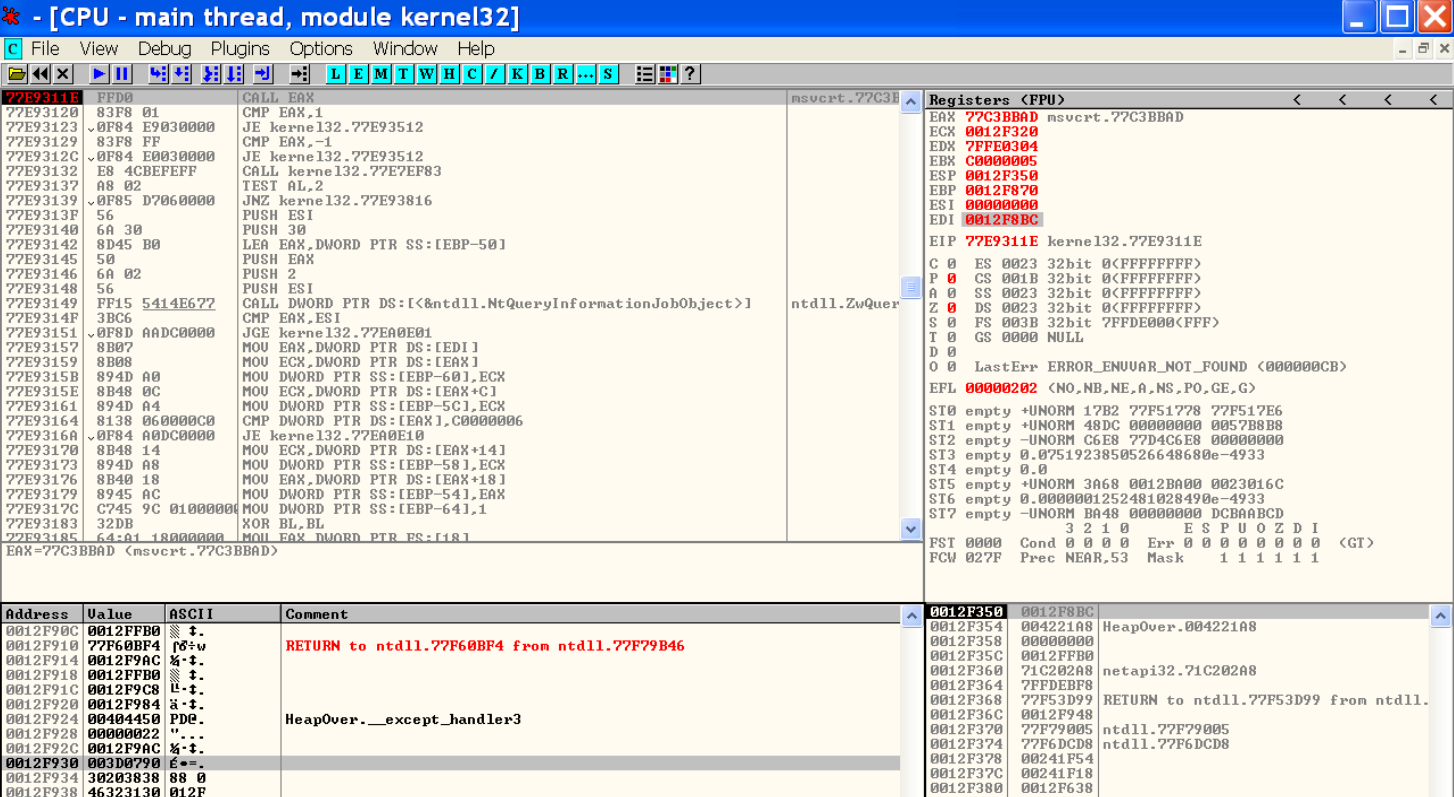Close the debugged program with X toolbar icon
This screenshot has height=797, width=1454.
click(63, 74)
